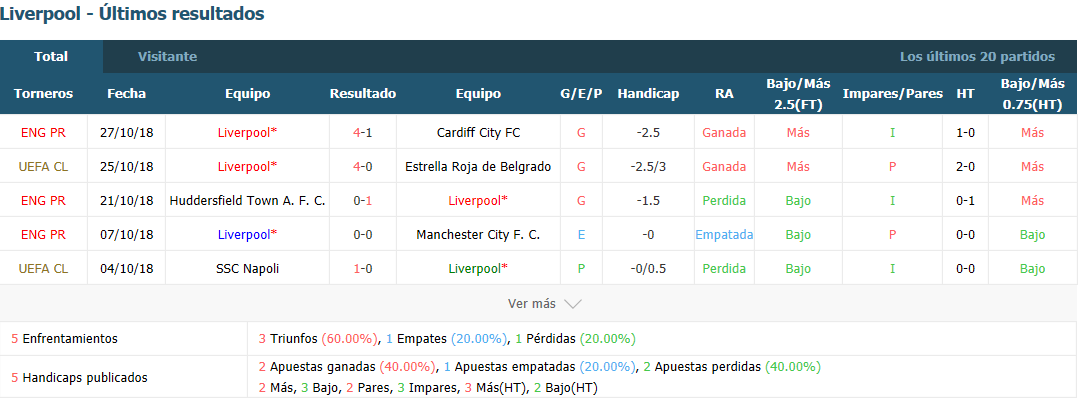Click the blue Liverpool* link on 07/10/18

(247, 234)
